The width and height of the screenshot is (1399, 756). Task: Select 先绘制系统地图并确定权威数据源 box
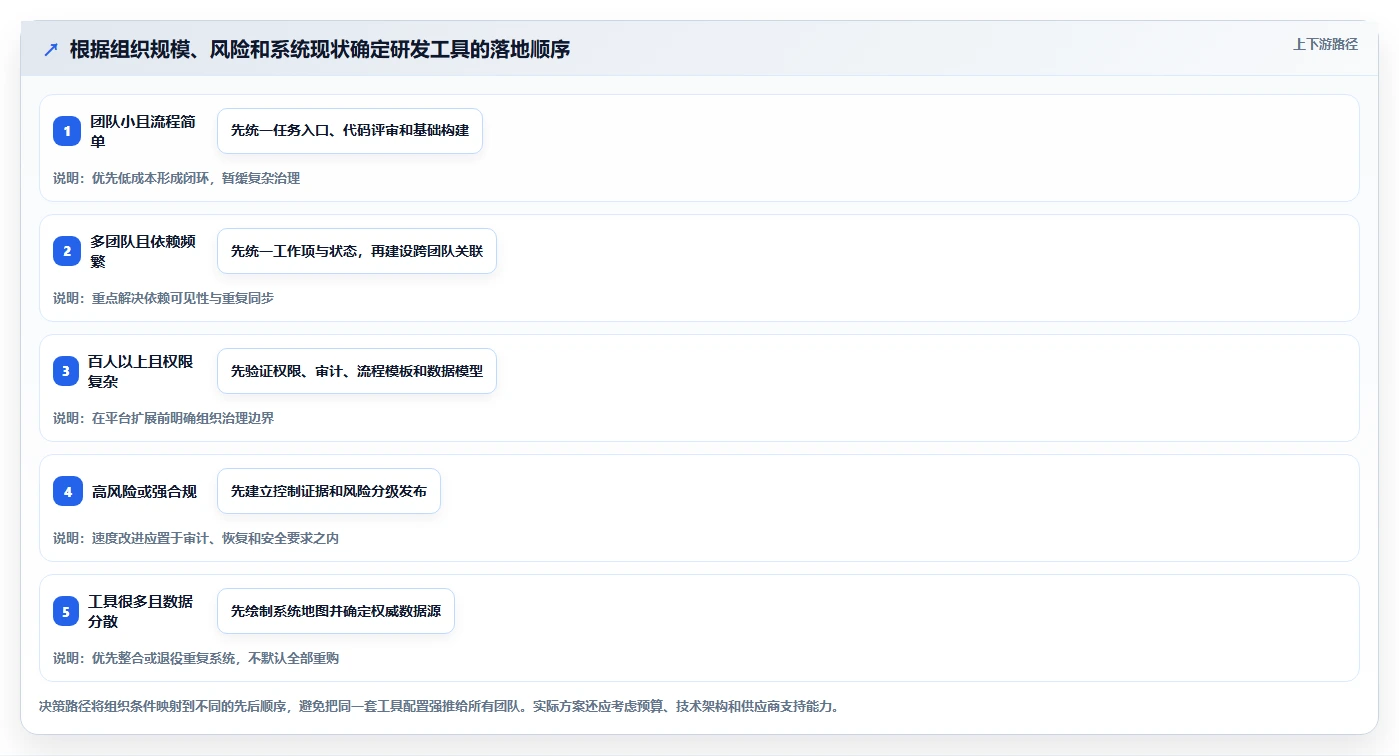[x=336, y=611]
